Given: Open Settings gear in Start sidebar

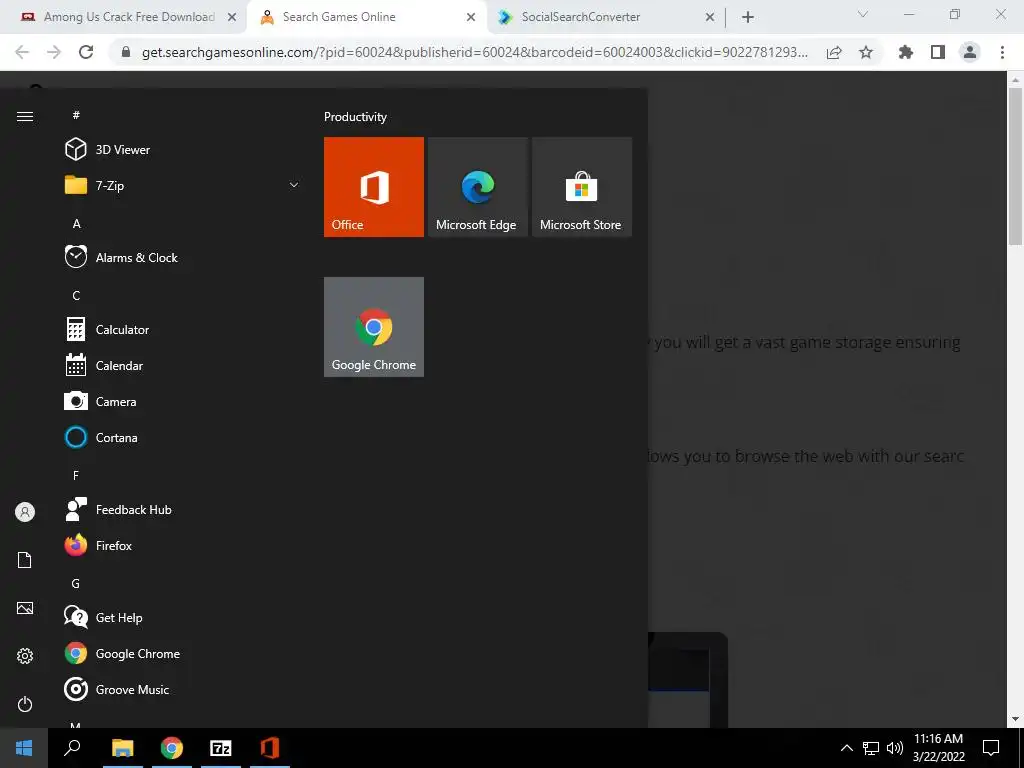Looking at the screenshot, I should click(x=25, y=656).
